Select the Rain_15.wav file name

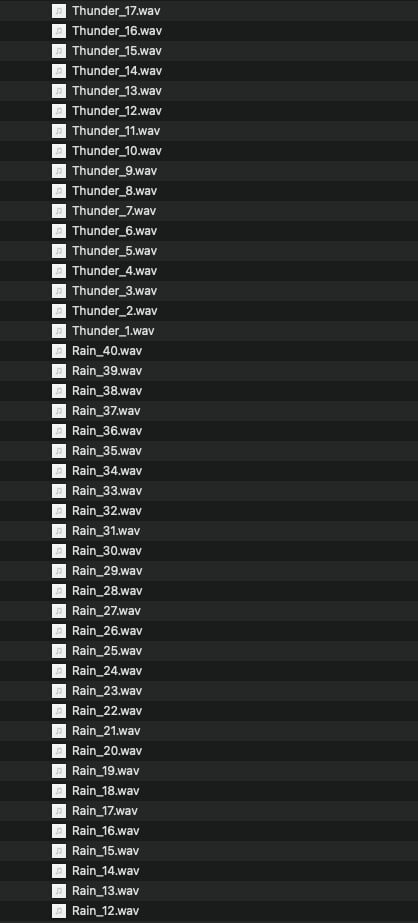(x=105, y=851)
